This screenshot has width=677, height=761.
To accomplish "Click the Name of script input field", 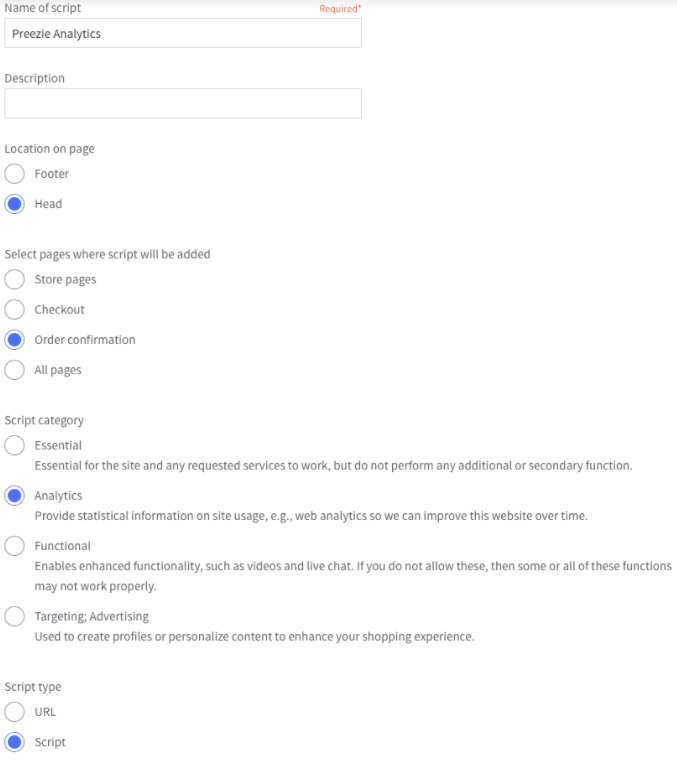I will pos(183,33).
